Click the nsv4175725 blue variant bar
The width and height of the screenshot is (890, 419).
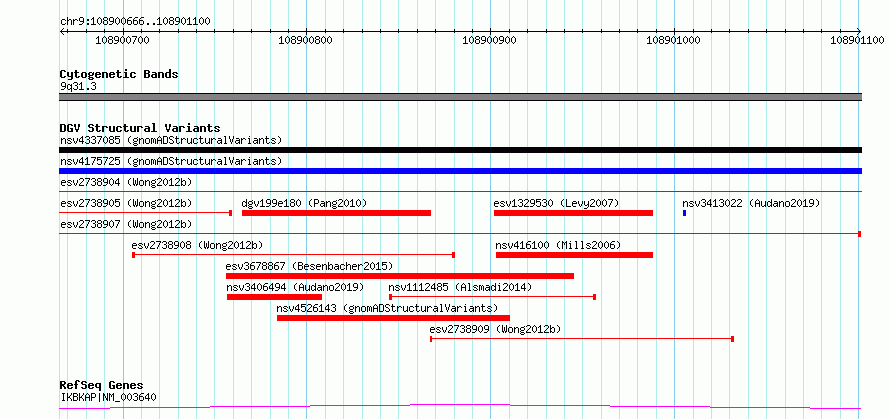[460, 171]
